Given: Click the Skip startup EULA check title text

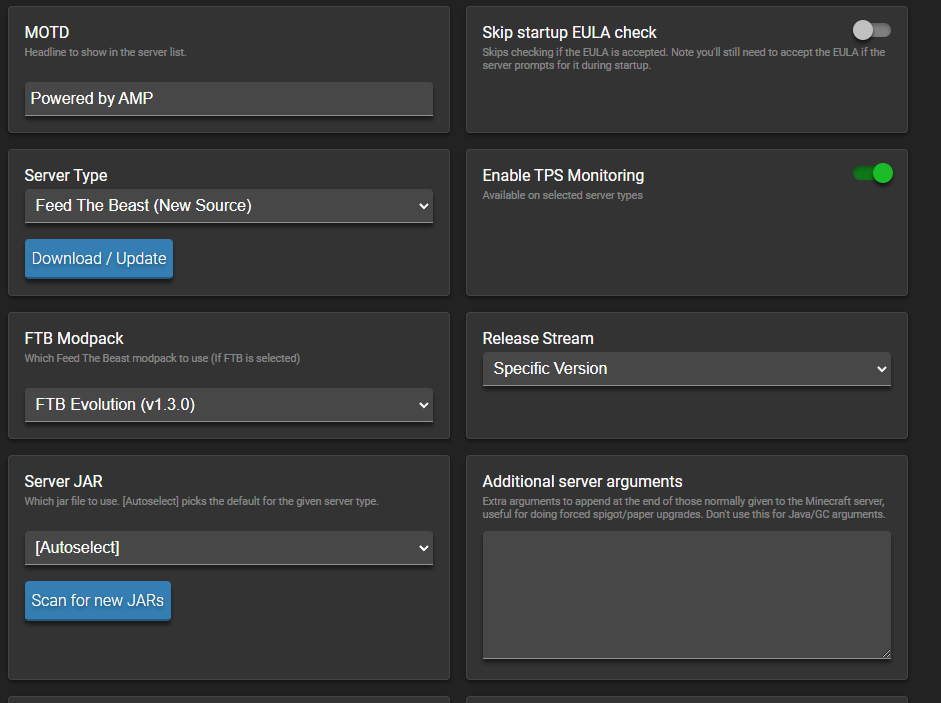Looking at the screenshot, I should 569,33.
